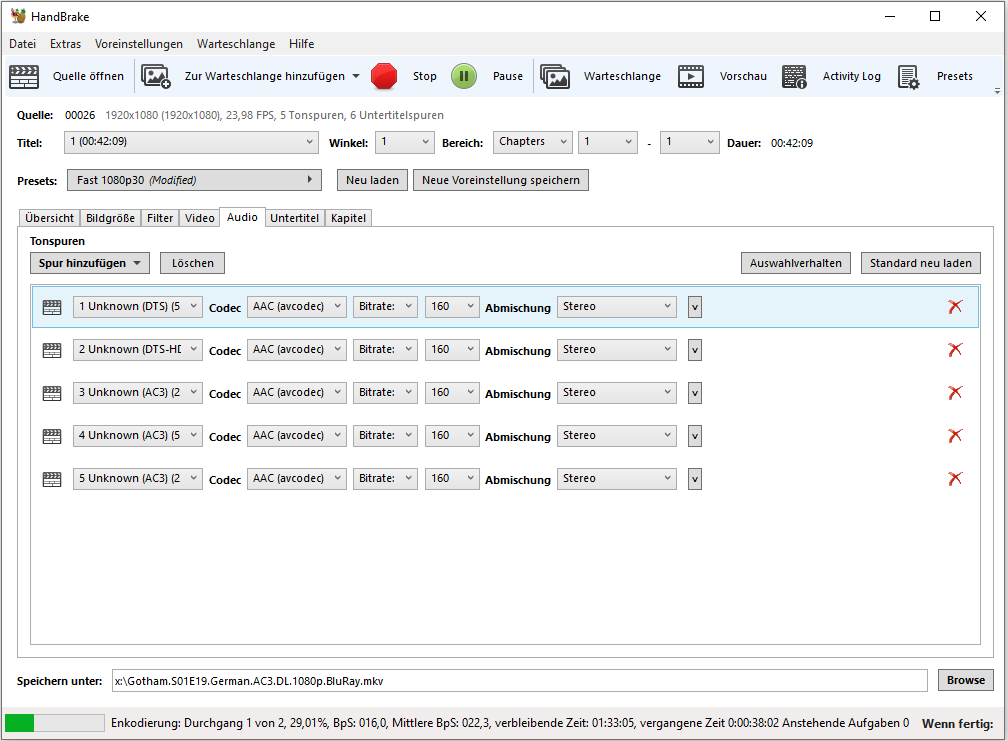
Task: Open the start chapter dropdown
Action: click(608, 142)
